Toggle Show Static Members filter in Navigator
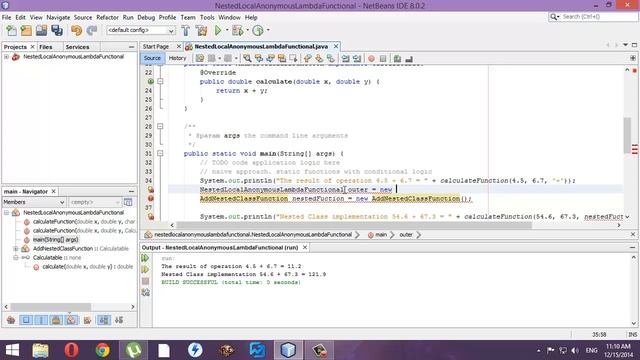Viewport: 640px width, 360px height. point(41,320)
